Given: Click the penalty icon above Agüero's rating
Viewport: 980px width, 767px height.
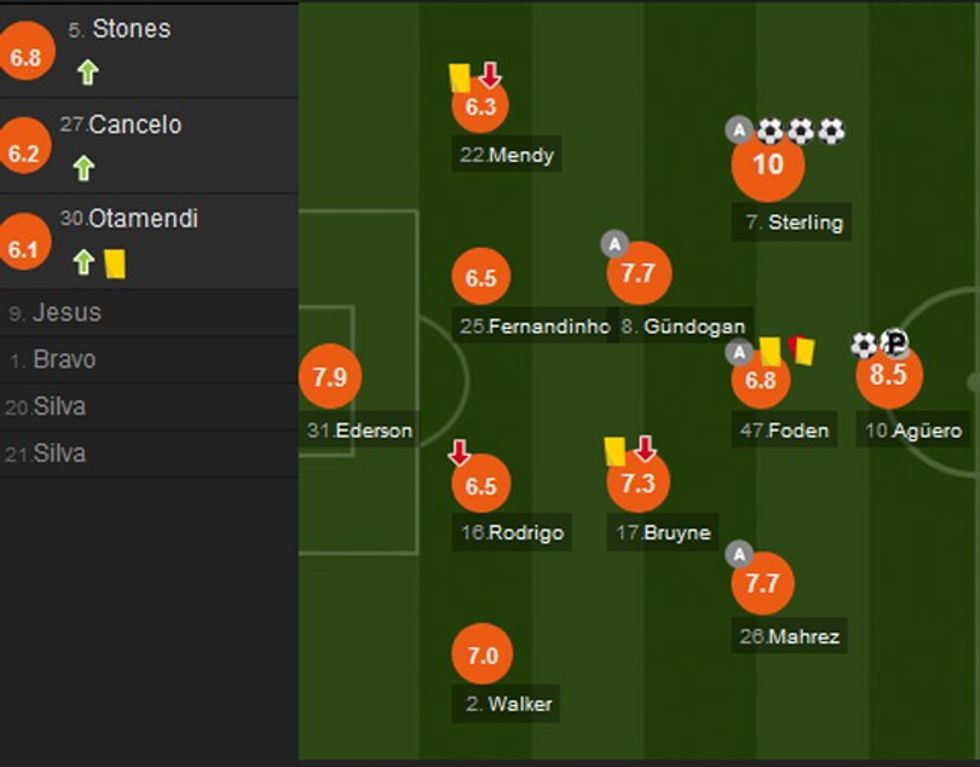Looking at the screenshot, I should coord(894,344).
